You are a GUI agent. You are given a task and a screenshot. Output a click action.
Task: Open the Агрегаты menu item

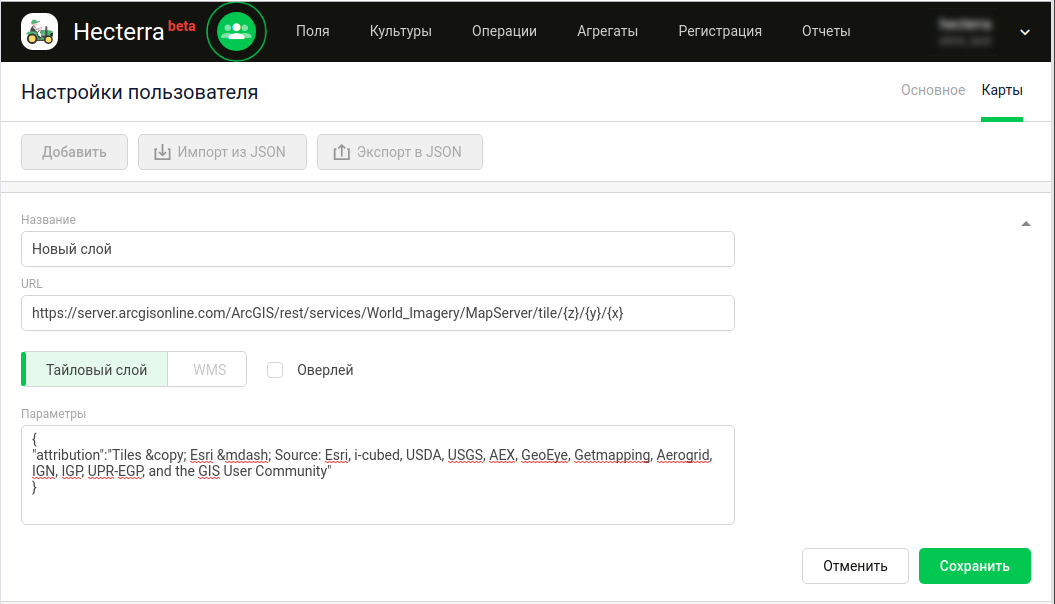(607, 31)
